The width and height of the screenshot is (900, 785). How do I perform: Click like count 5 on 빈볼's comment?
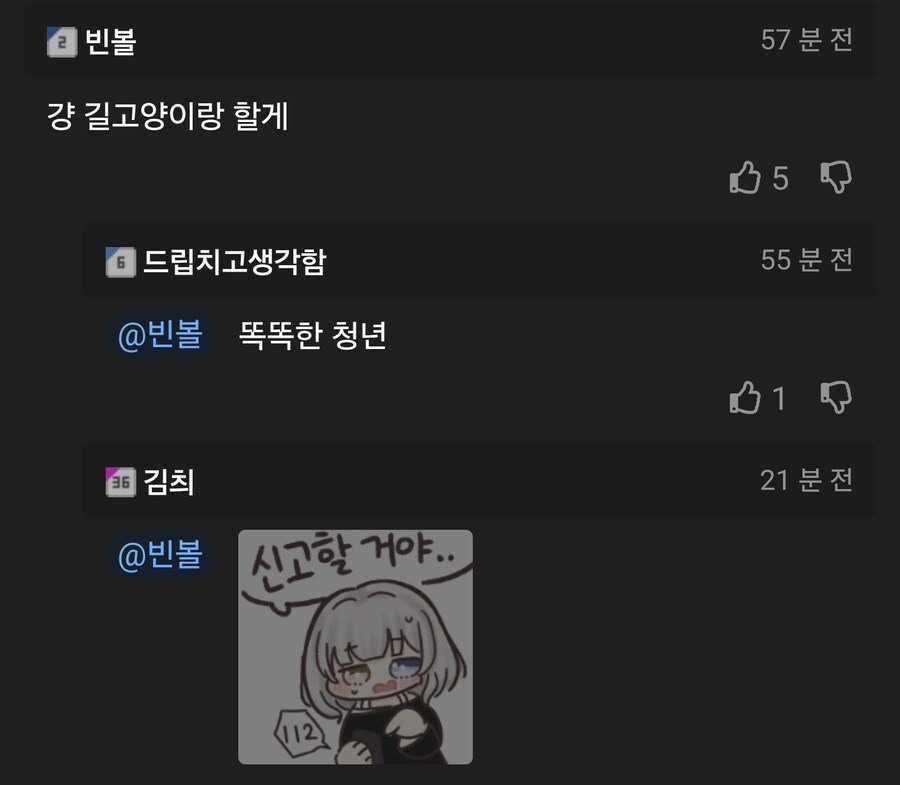tap(780, 178)
